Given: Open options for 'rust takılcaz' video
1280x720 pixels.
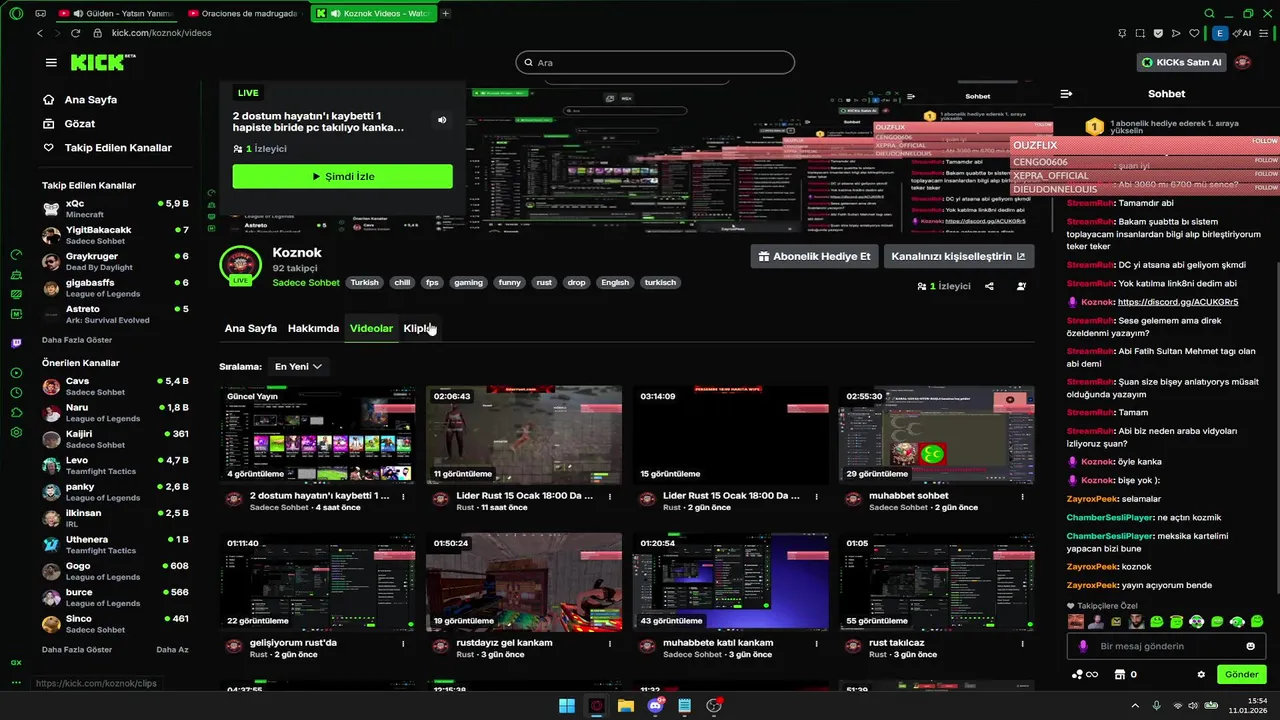Looking at the screenshot, I should [1022, 643].
